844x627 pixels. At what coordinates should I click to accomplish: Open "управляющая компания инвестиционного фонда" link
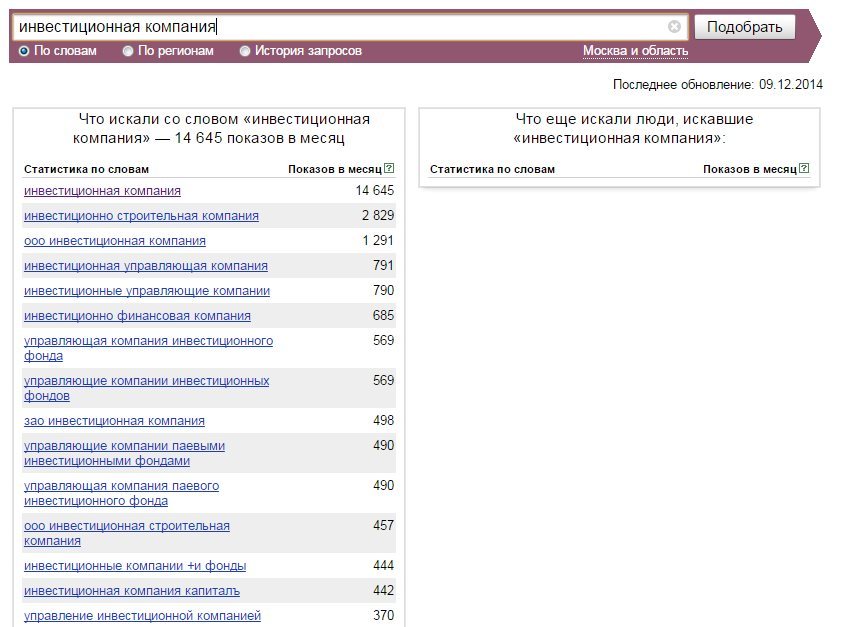(149, 348)
